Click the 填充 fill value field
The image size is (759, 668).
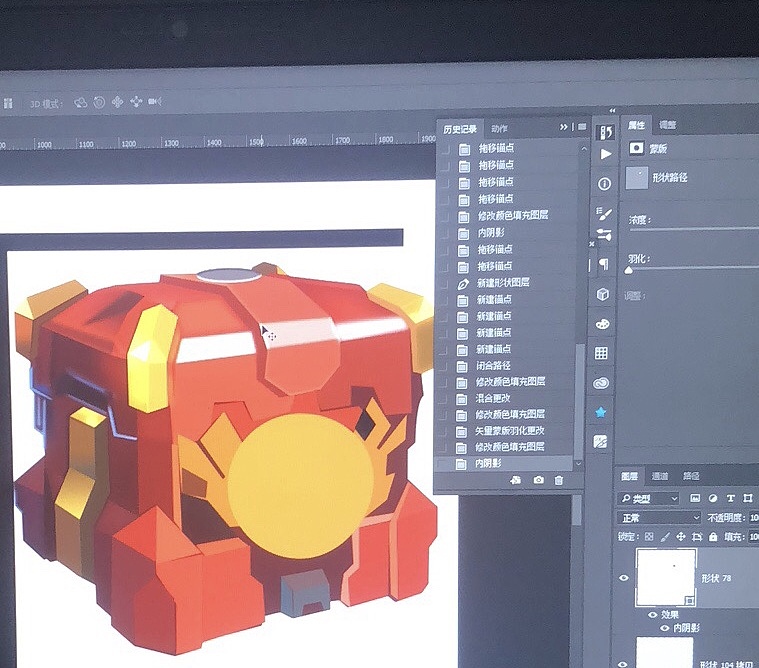tap(754, 536)
